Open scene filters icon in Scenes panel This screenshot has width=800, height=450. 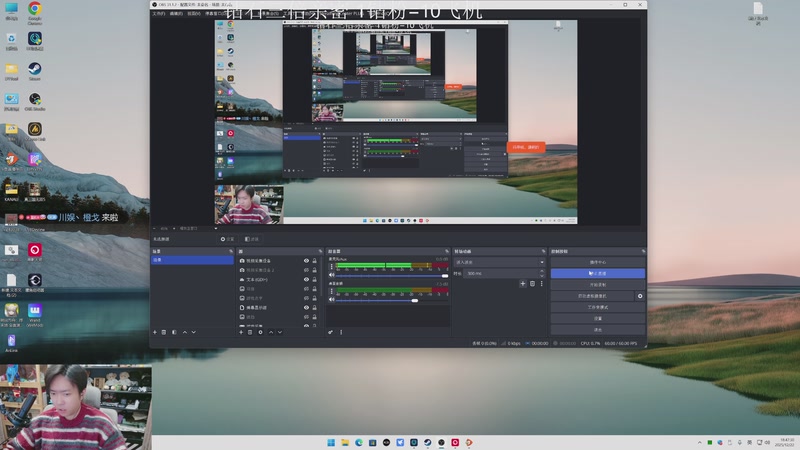pos(174,332)
